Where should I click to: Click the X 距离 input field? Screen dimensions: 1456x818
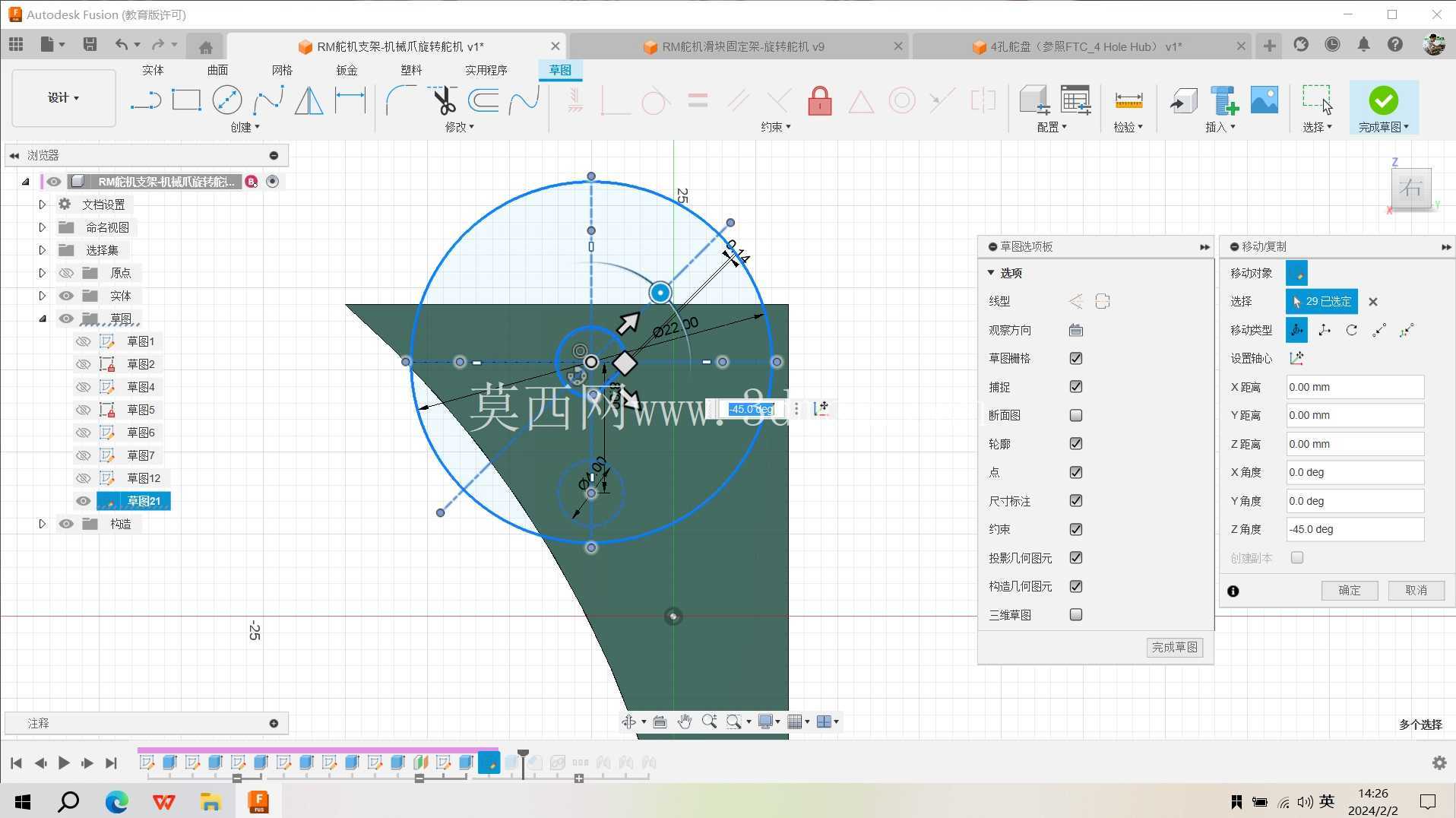pyautogui.click(x=1354, y=387)
